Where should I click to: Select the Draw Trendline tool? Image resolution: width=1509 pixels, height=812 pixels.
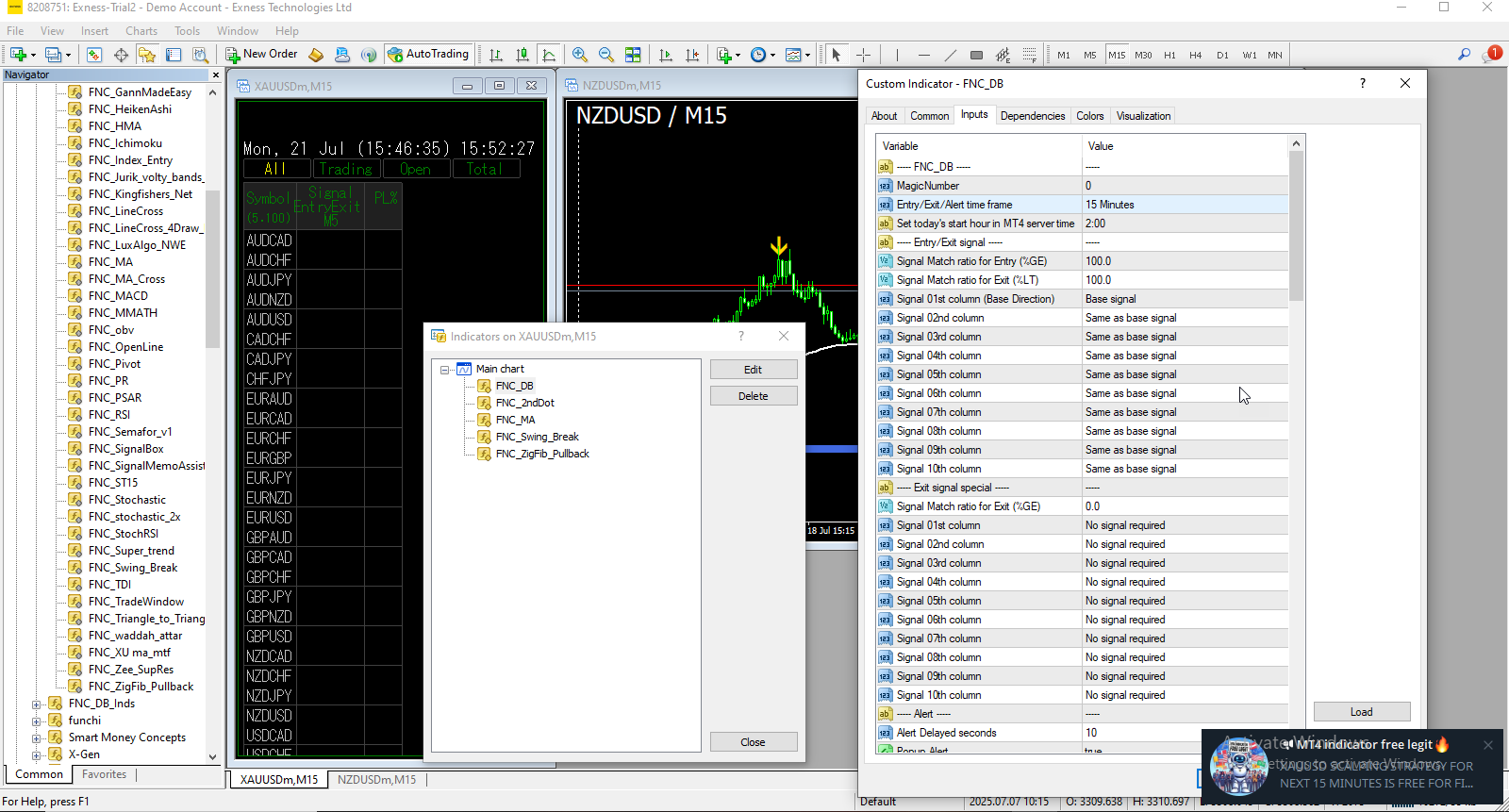(950, 55)
